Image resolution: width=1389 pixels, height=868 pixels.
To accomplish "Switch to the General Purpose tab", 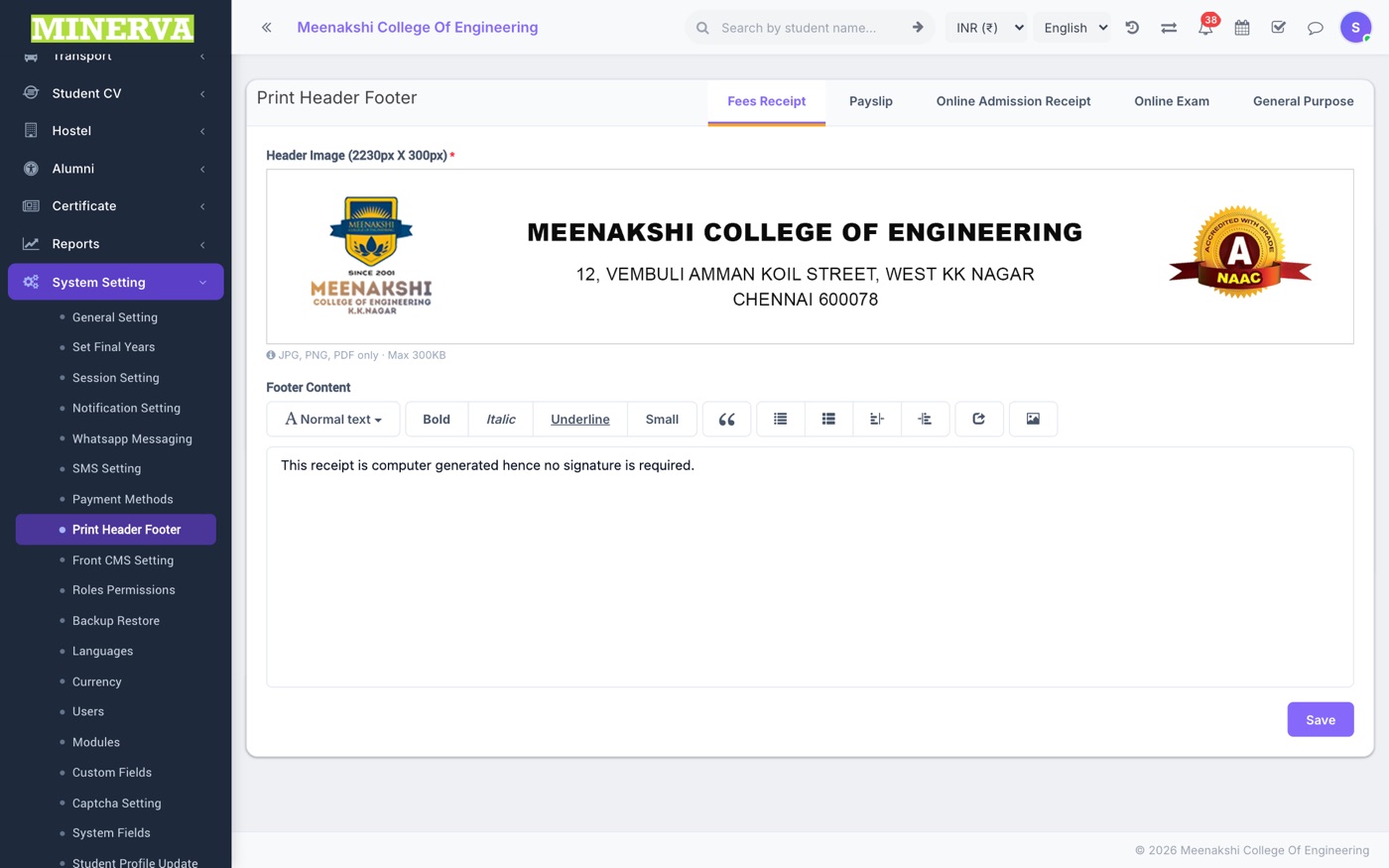I will 1303,101.
